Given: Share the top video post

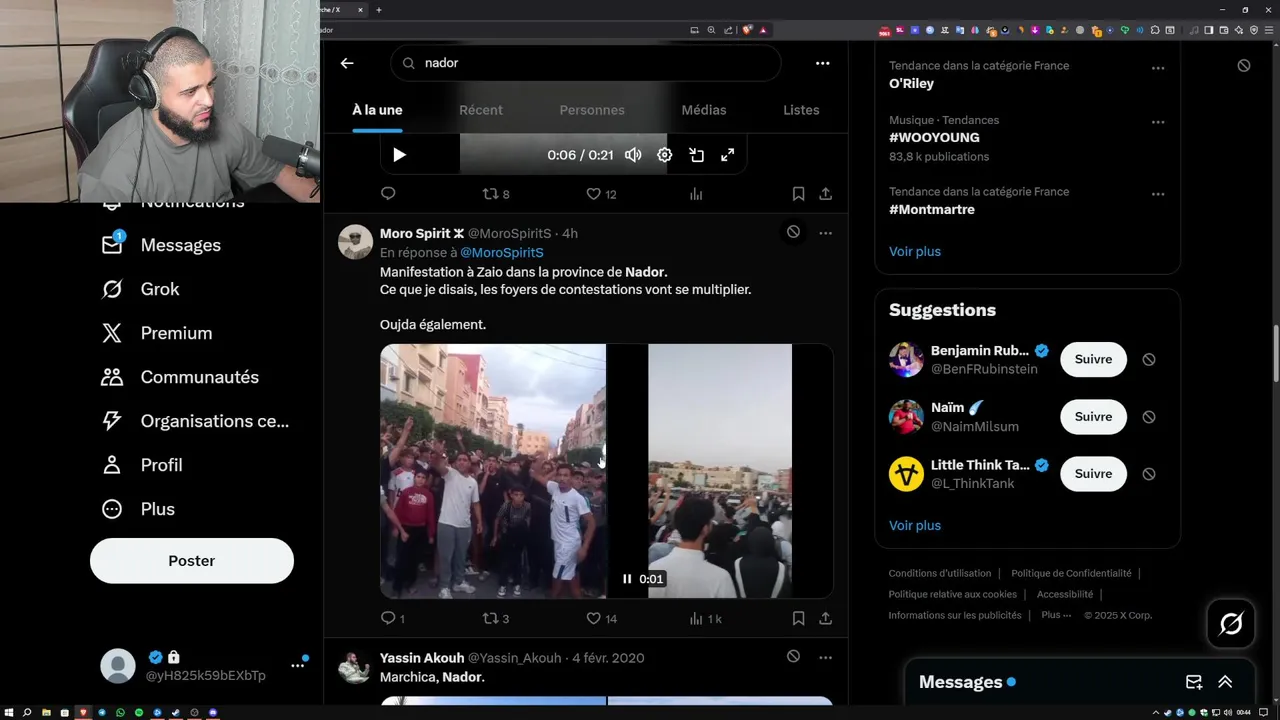Looking at the screenshot, I should point(825,194).
